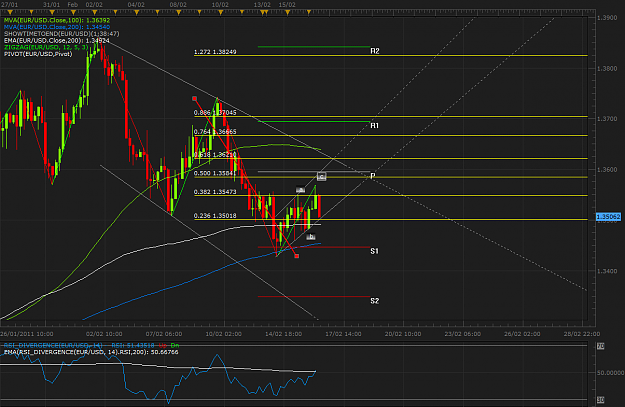Screen dimensions: 625x407
Task: Click the 0.500 Fibonacci label 1.35841
Action: (215, 173)
